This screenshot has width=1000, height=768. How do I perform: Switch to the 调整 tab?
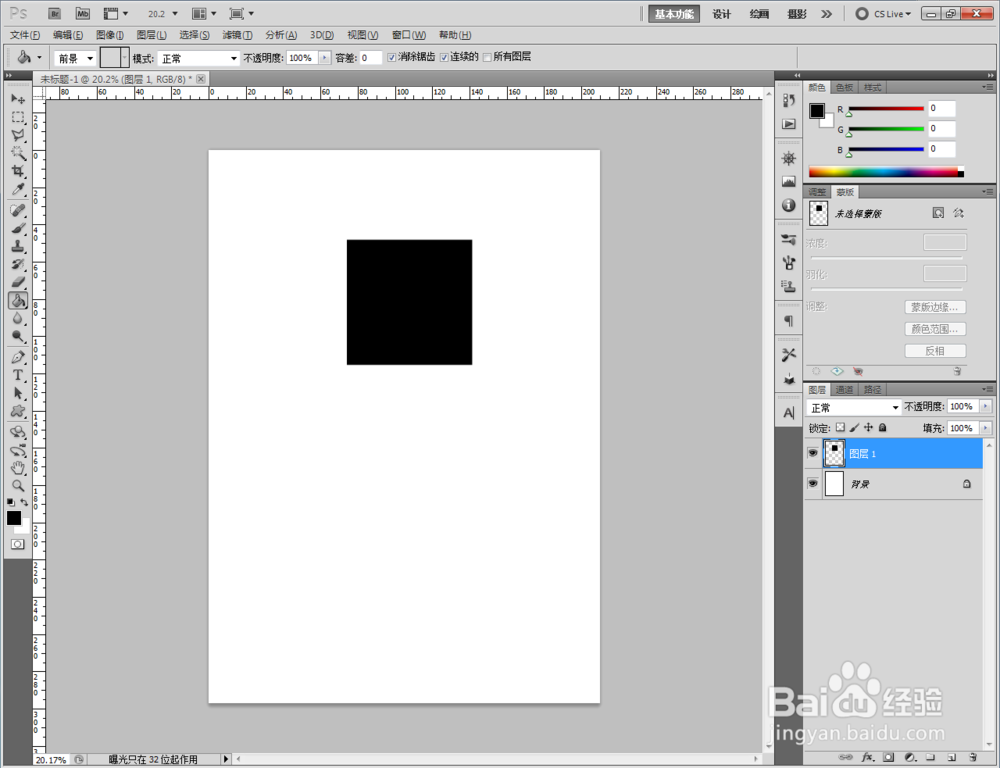pyautogui.click(x=817, y=192)
